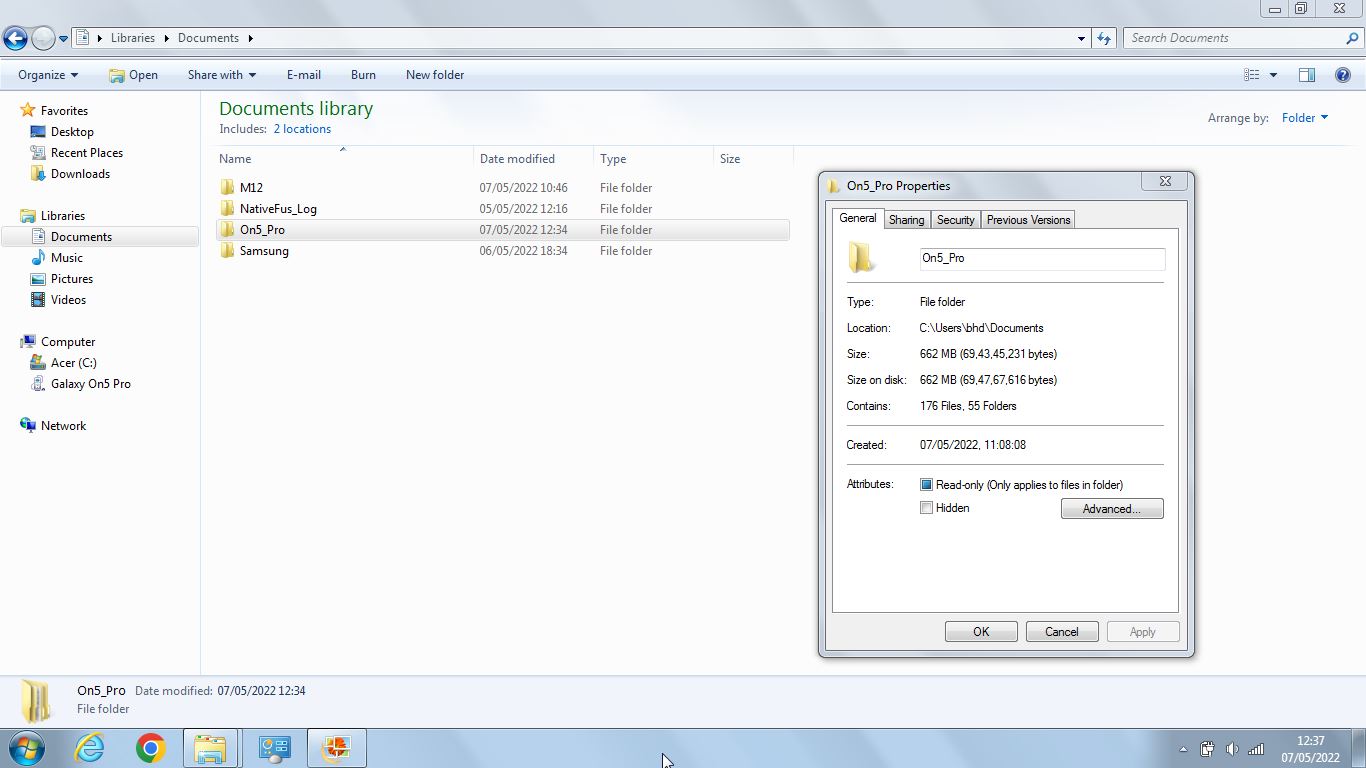Click Cancel in Properties dialog
Image resolution: width=1366 pixels, height=768 pixels.
tap(1062, 632)
